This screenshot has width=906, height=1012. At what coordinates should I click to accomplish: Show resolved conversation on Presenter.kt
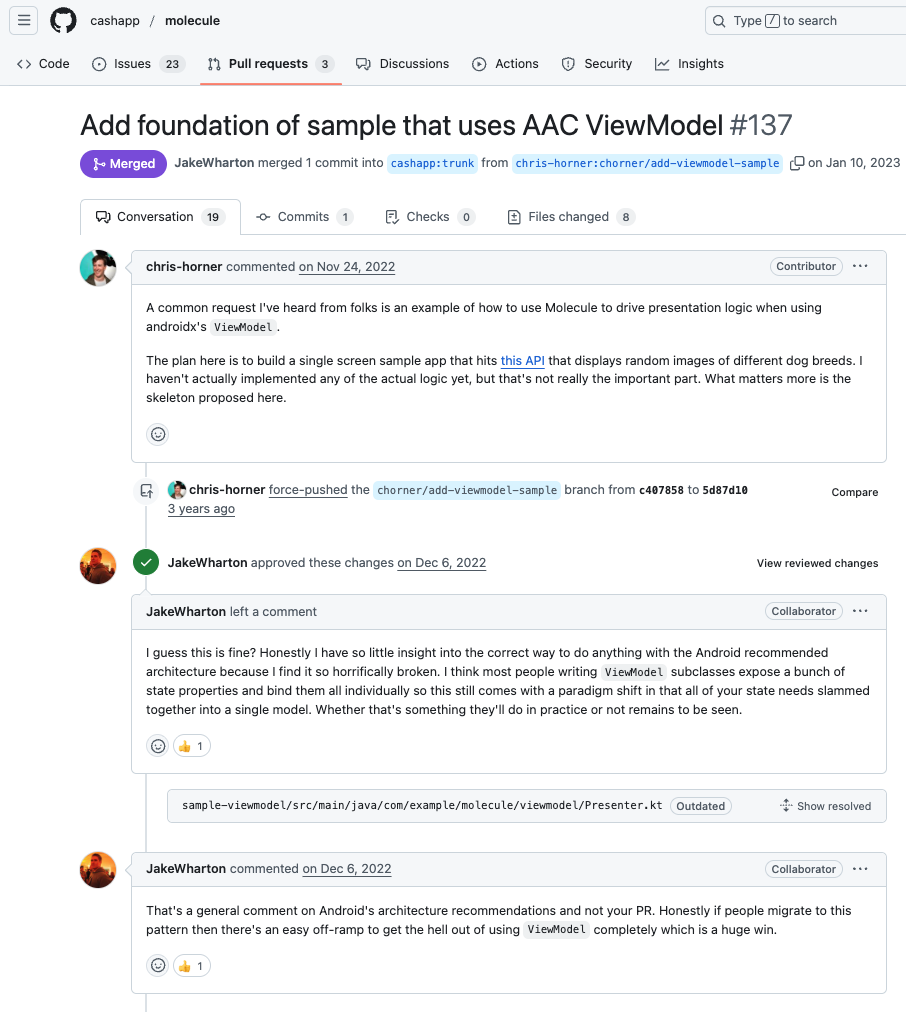coord(825,806)
